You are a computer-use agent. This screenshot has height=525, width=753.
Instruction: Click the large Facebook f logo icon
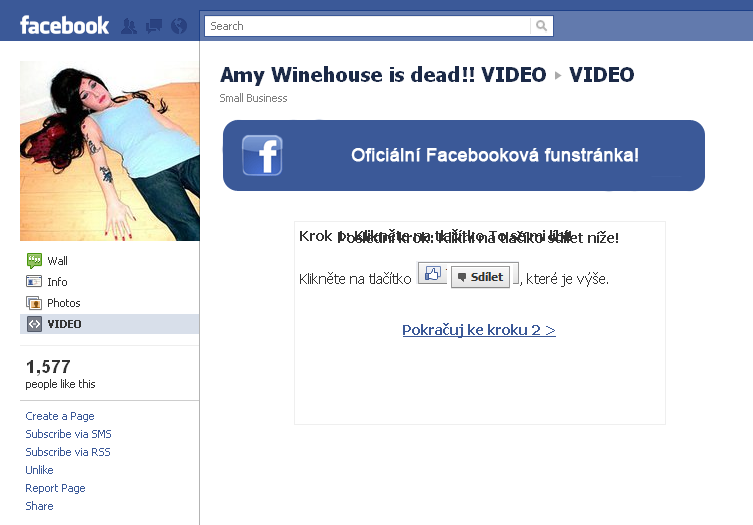[262, 155]
